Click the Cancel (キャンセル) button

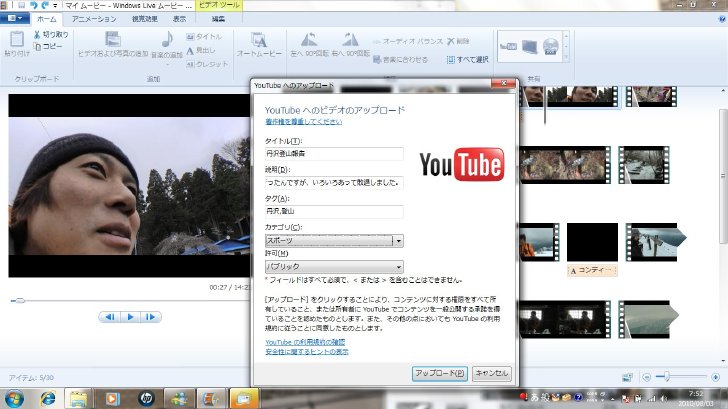point(492,373)
